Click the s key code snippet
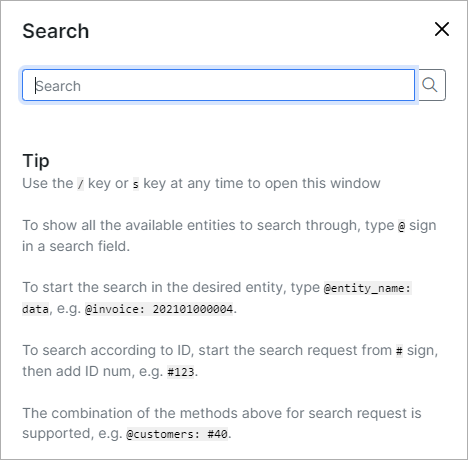Viewport: 468px width, 460px height. click(x=136, y=184)
